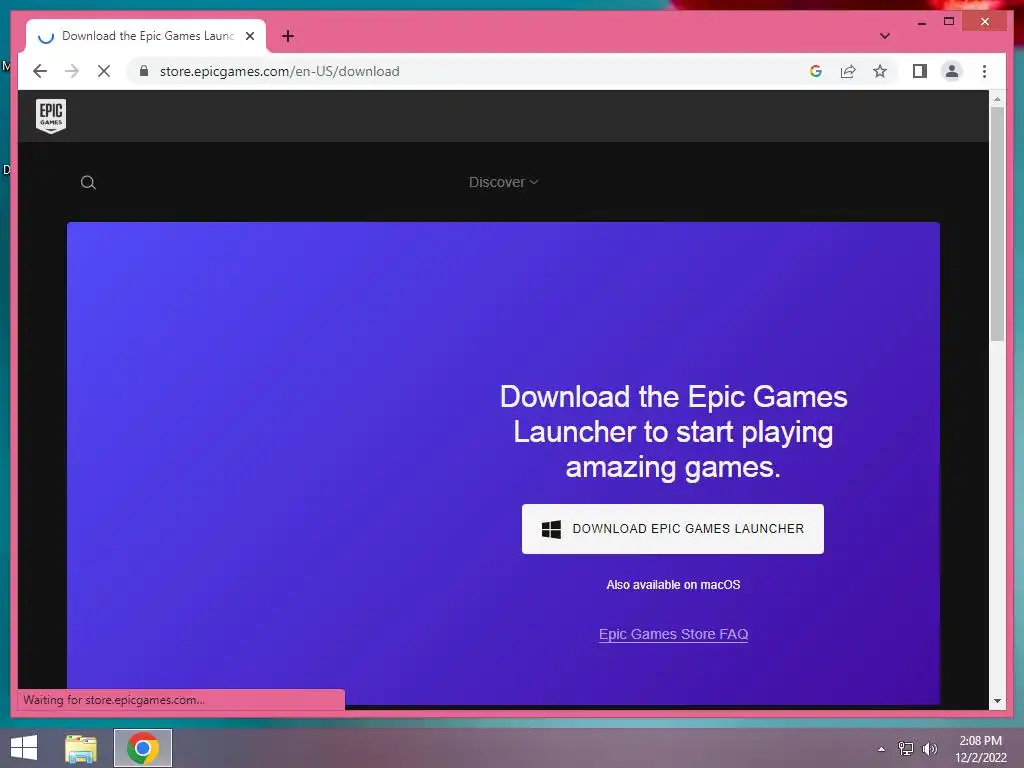Open Chrome three-dot menu

tap(984, 71)
